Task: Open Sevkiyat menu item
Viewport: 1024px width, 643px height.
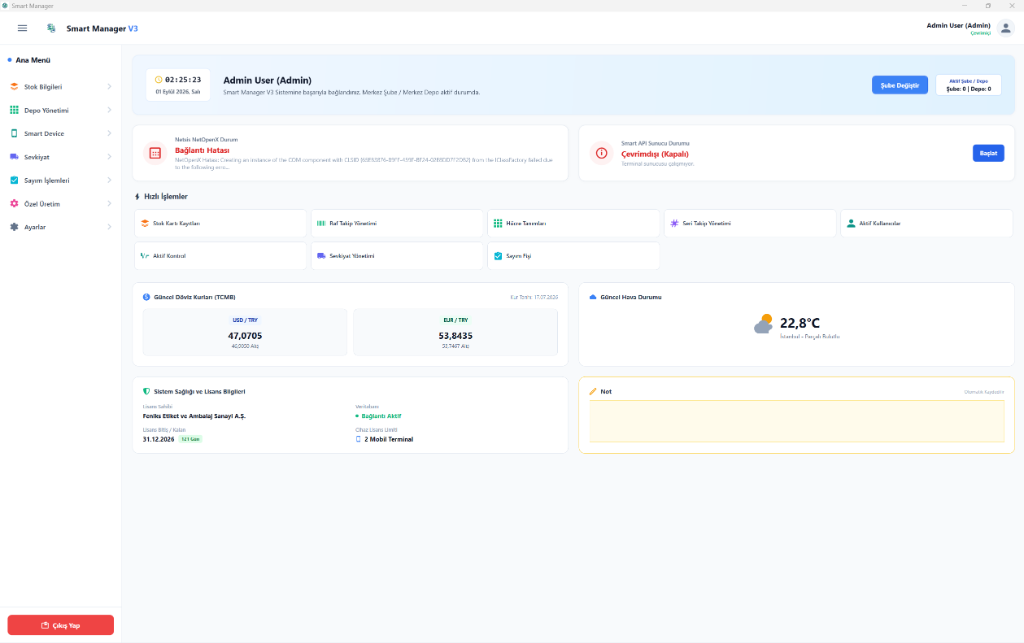Action: coord(61,157)
